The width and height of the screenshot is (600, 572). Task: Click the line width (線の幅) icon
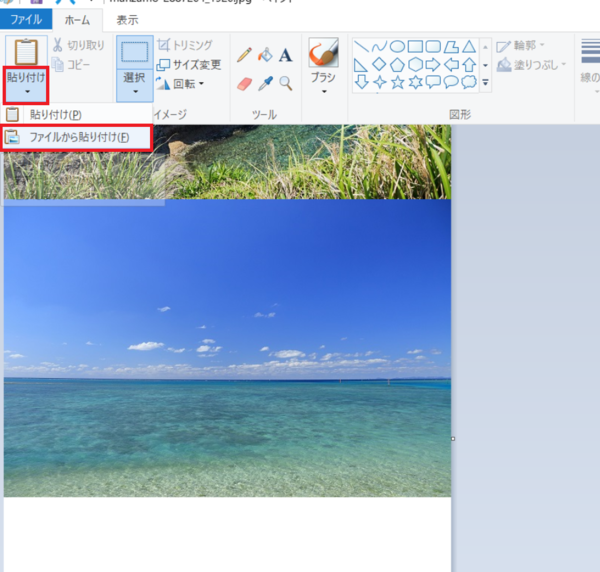[590, 51]
